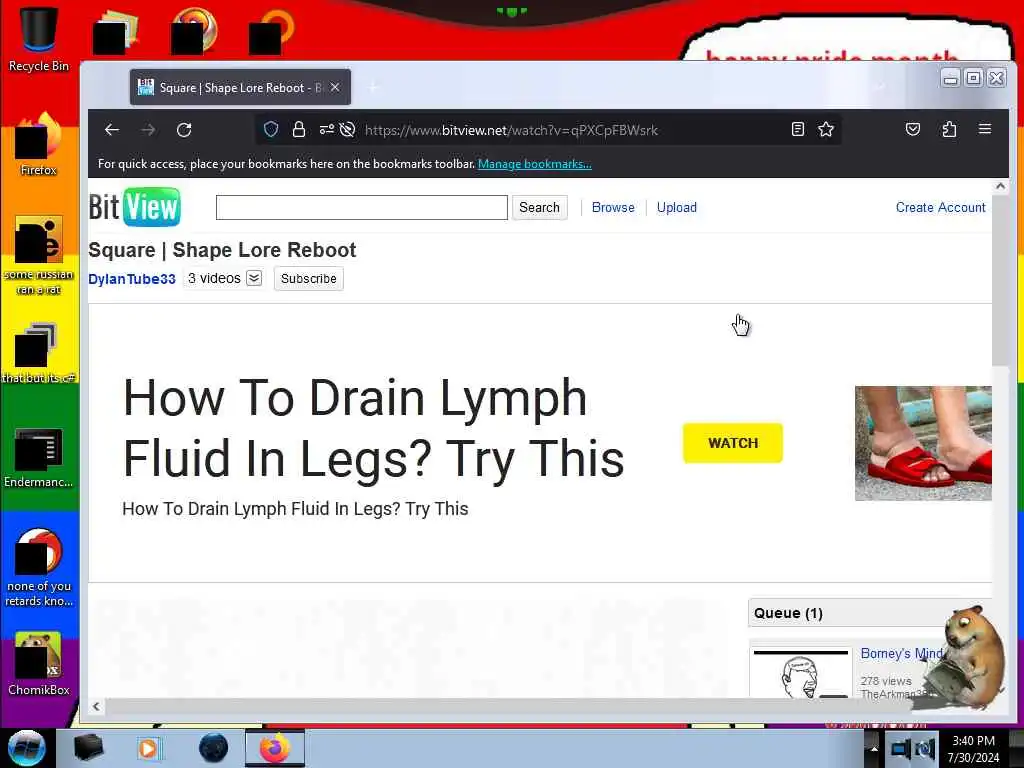
Task: Reload the current BitView page
Action: tap(184, 130)
